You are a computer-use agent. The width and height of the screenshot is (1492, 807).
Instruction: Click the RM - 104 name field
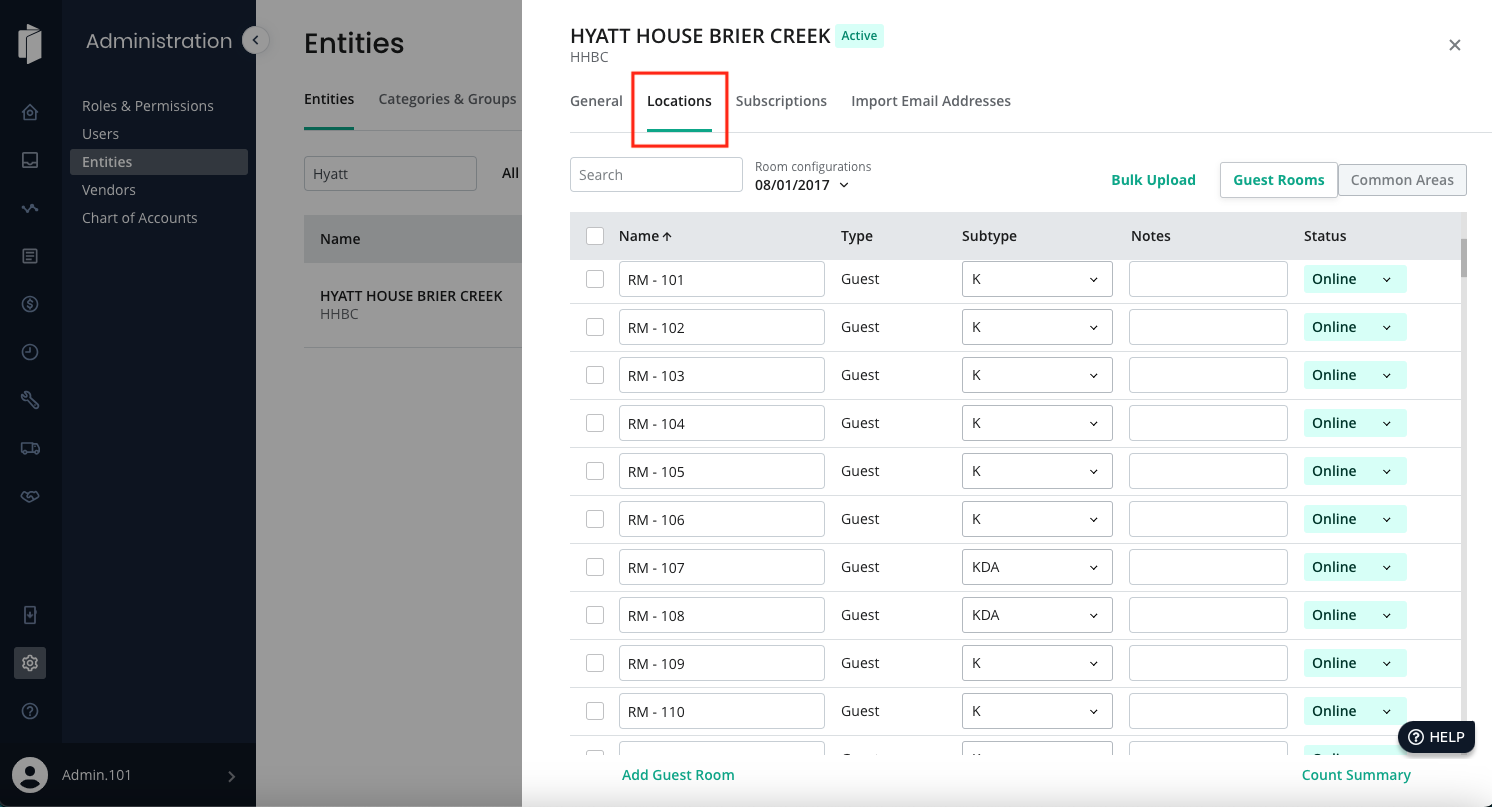(722, 423)
